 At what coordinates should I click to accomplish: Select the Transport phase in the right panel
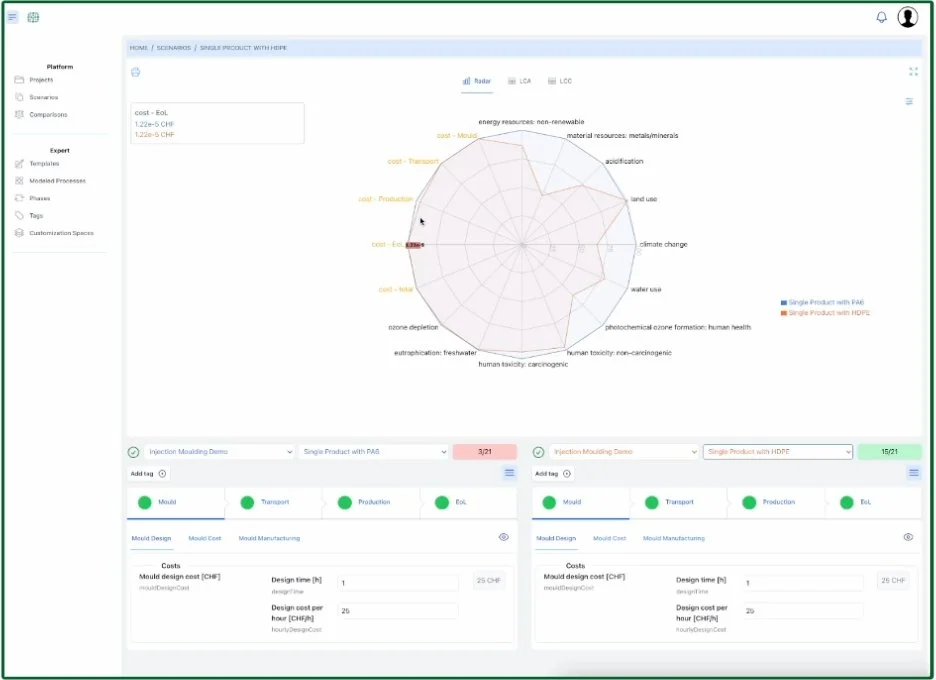click(x=679, y=503)
